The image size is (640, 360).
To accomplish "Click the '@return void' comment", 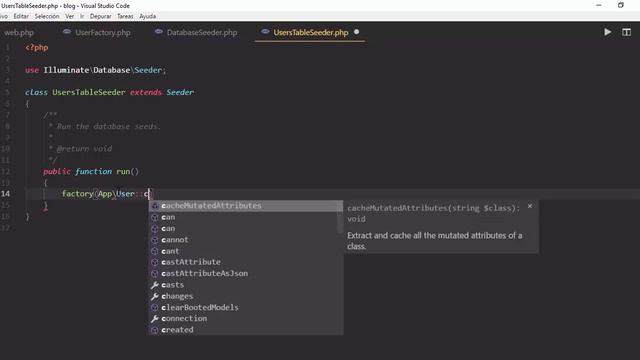I will [84, 149].
